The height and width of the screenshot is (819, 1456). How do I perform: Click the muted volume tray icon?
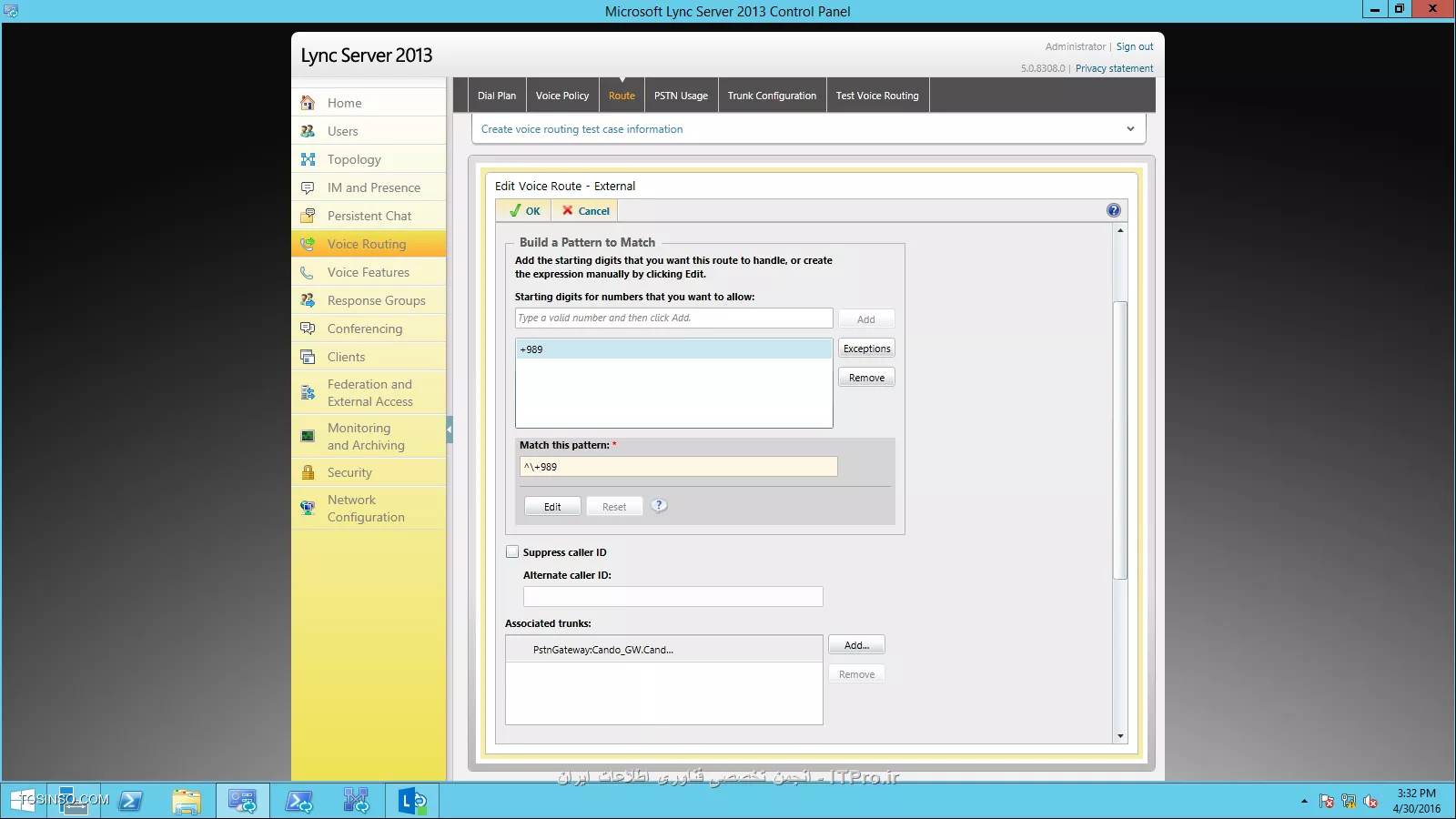(1370, 802)
